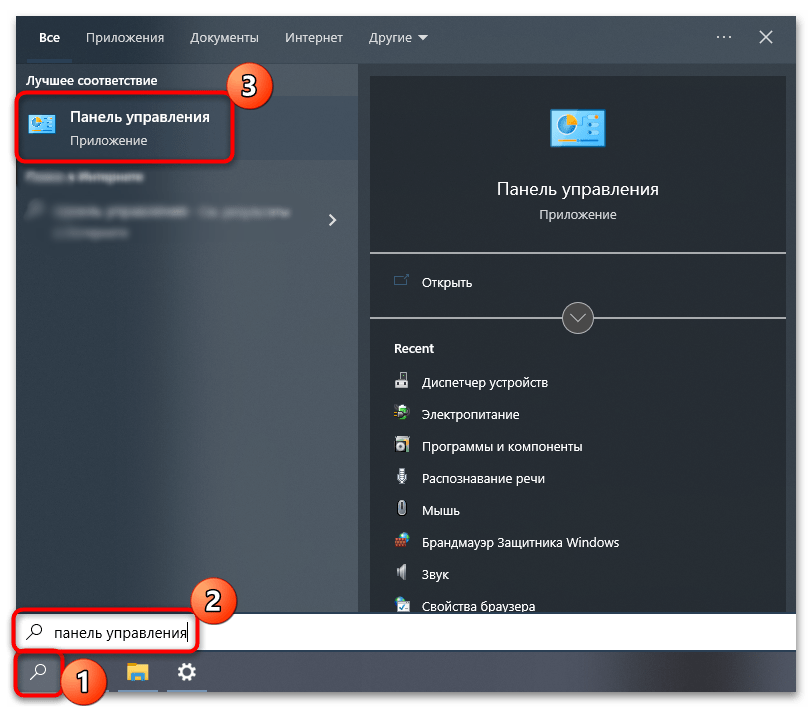812x708 pixels.
Task: Expand the Другие dropdown filter
Action: 397,38
